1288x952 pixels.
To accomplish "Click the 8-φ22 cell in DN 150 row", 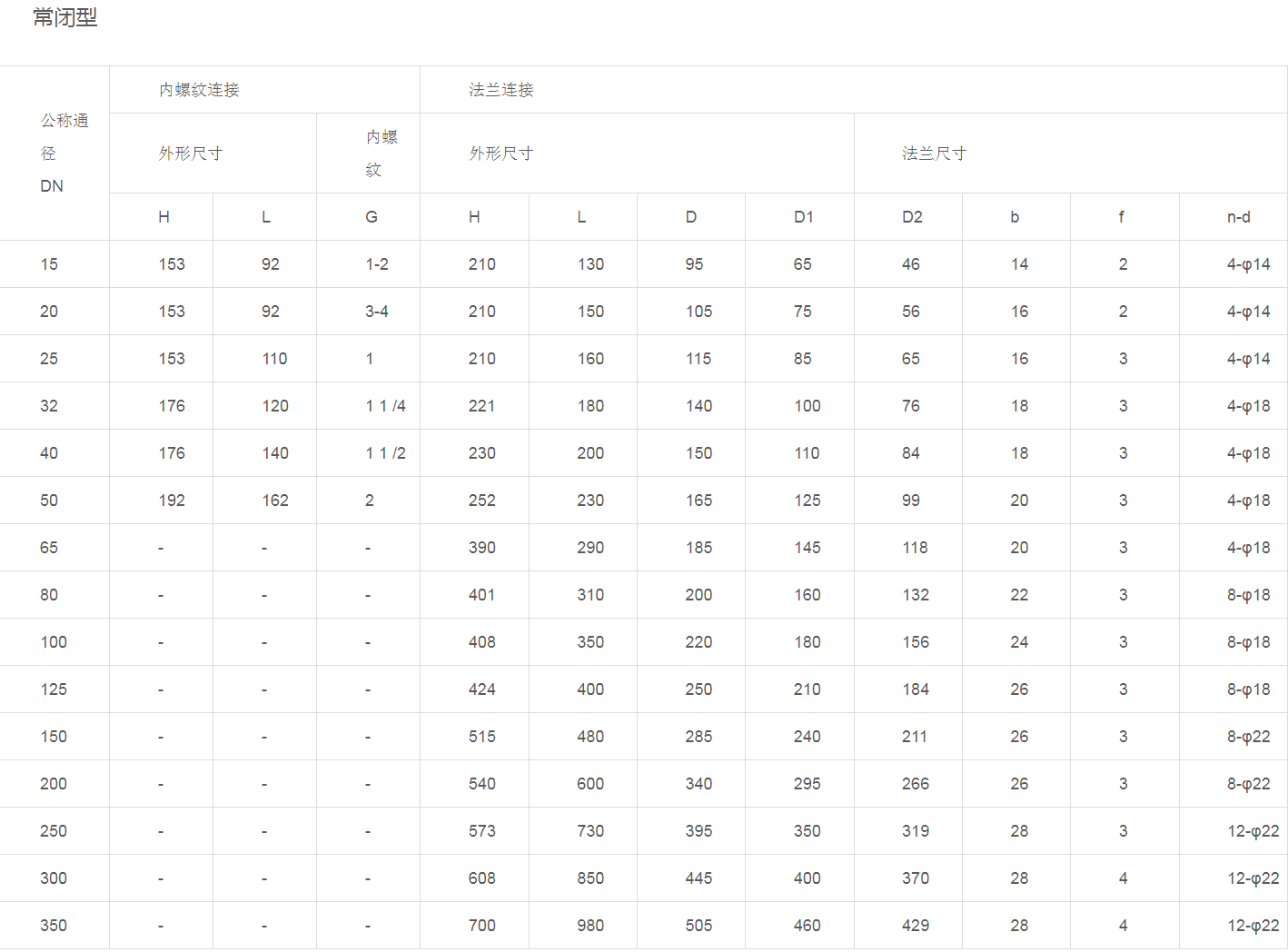I will (1248, 737).
